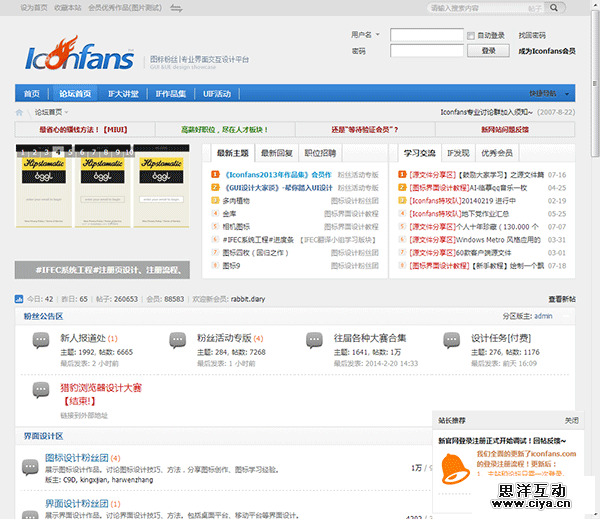Click the home icon in breadcrumb
This screenshot has width=600, height=519.
coord(19,112)
